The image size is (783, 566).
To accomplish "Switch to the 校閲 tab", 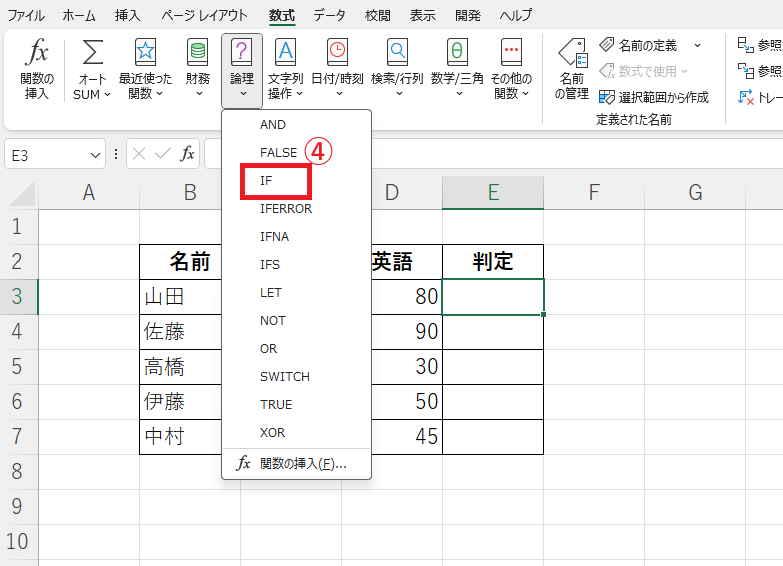I will pyautogui.click(x=378, y=15).
